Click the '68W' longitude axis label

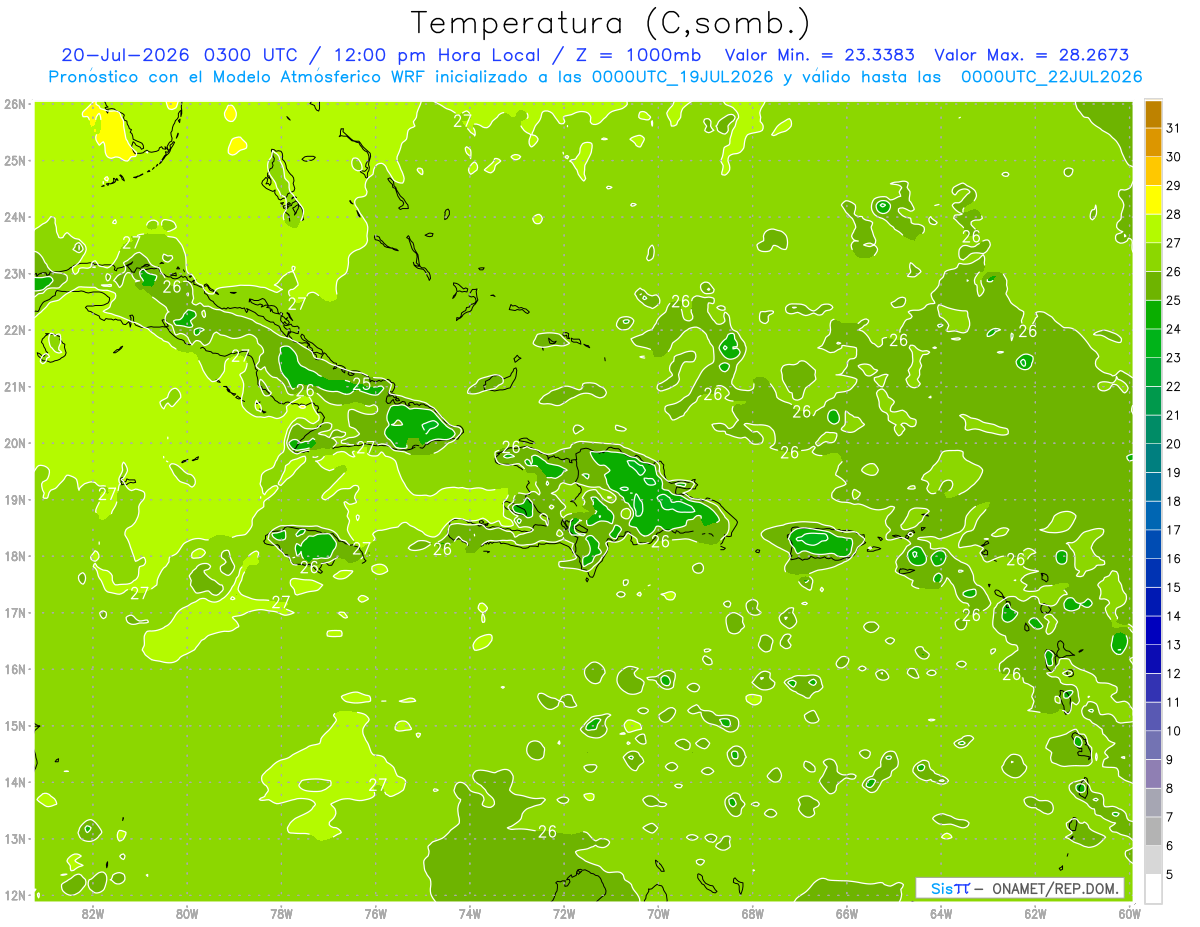coord(752,913)
